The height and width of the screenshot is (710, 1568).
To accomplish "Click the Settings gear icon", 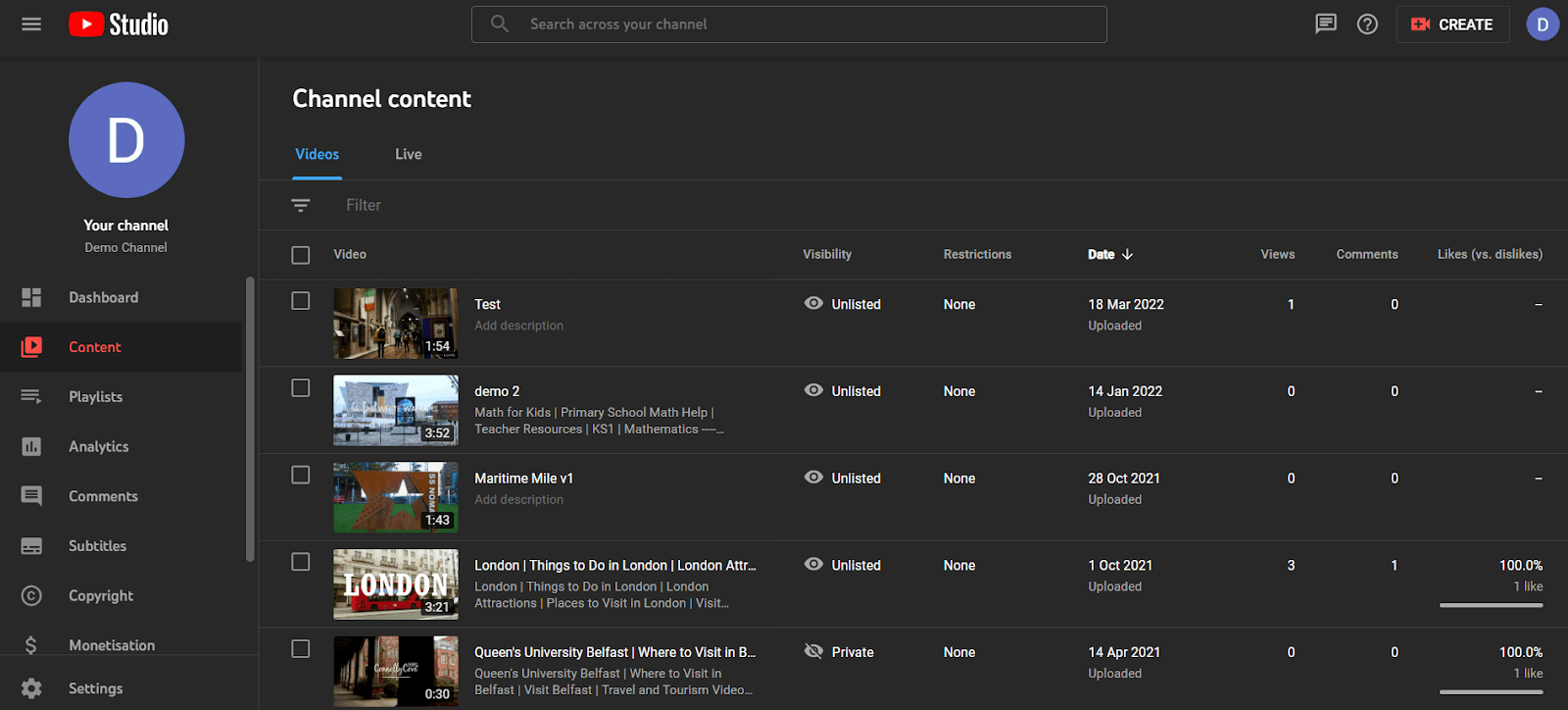I will [x=31, y=688].
